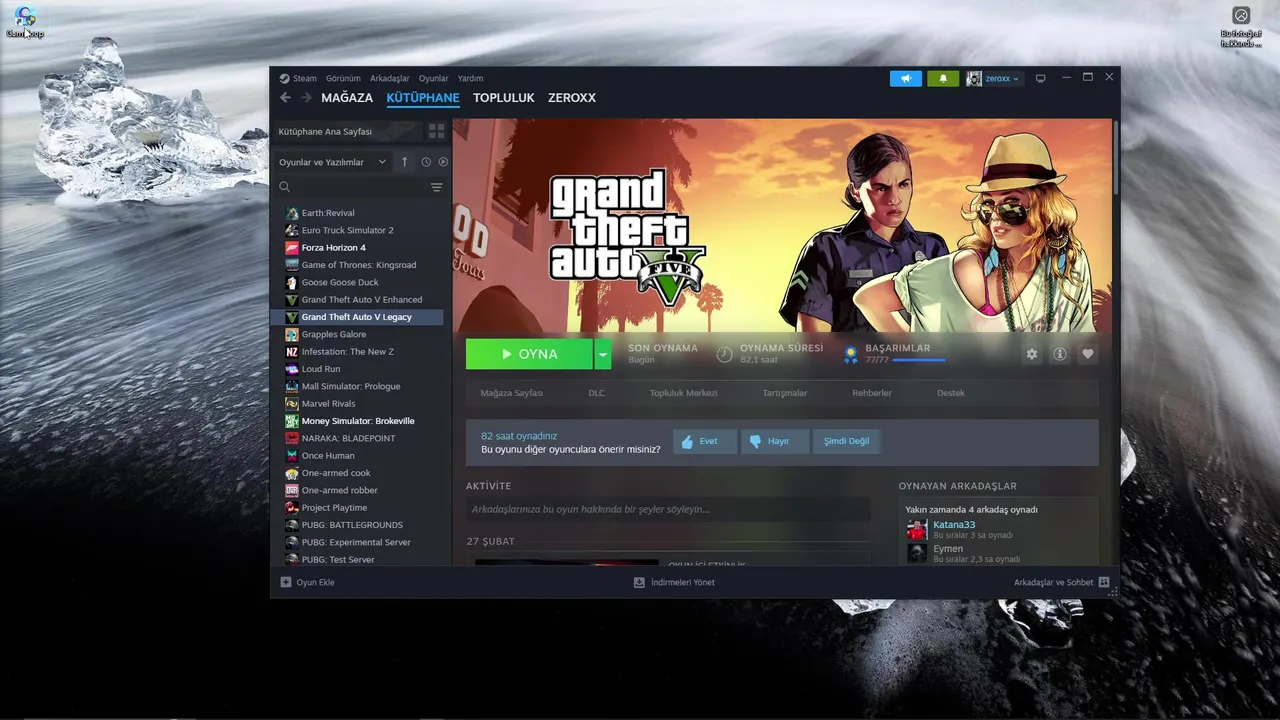Click the BAŞARIMLAR achievements progress bar
The width and height of the screenshot is (1280, 720).
918,360
